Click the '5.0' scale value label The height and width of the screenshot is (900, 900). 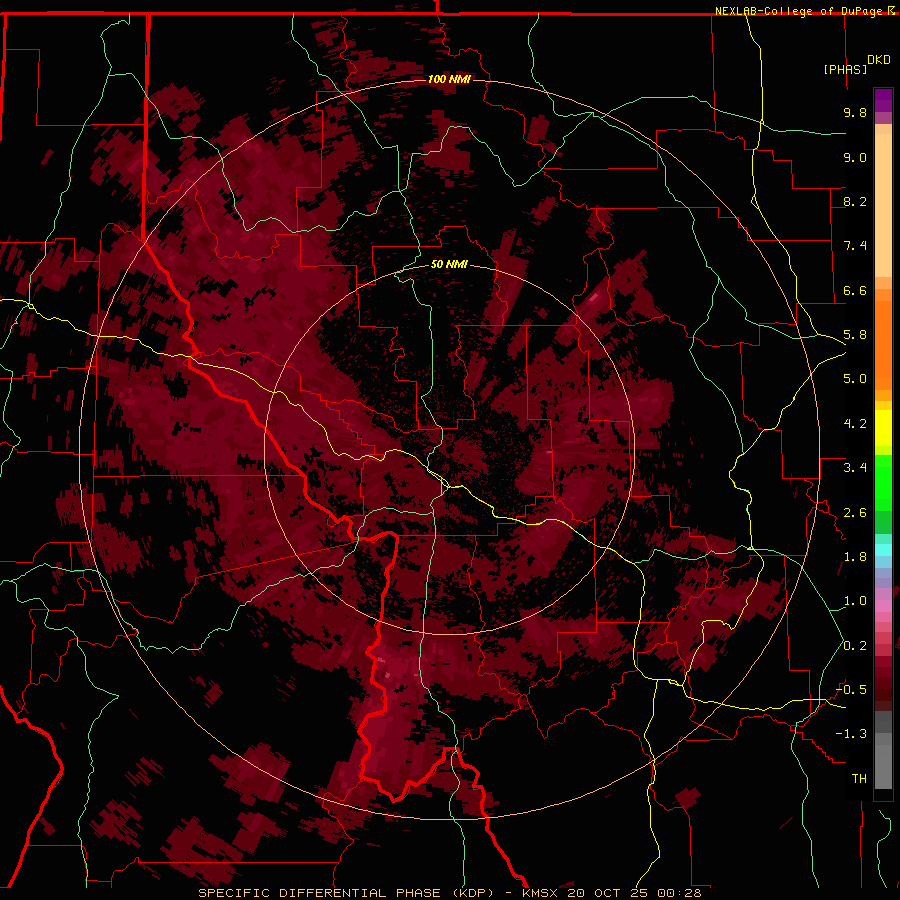pyautogui.click(x=855, y=379)
